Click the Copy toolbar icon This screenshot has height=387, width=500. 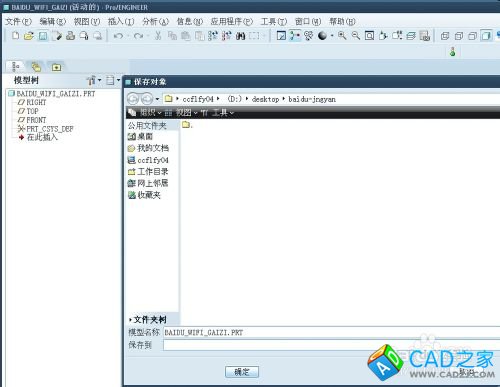172,35
